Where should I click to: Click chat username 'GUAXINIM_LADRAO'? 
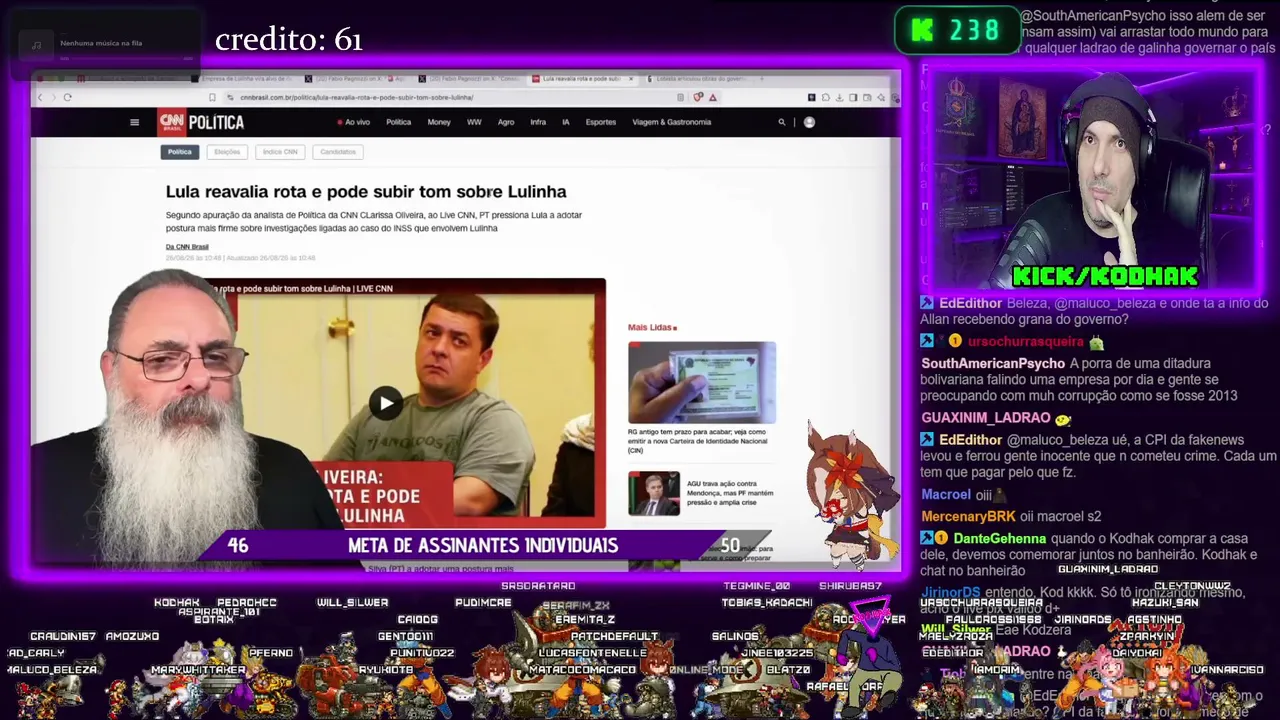point(986,418)
